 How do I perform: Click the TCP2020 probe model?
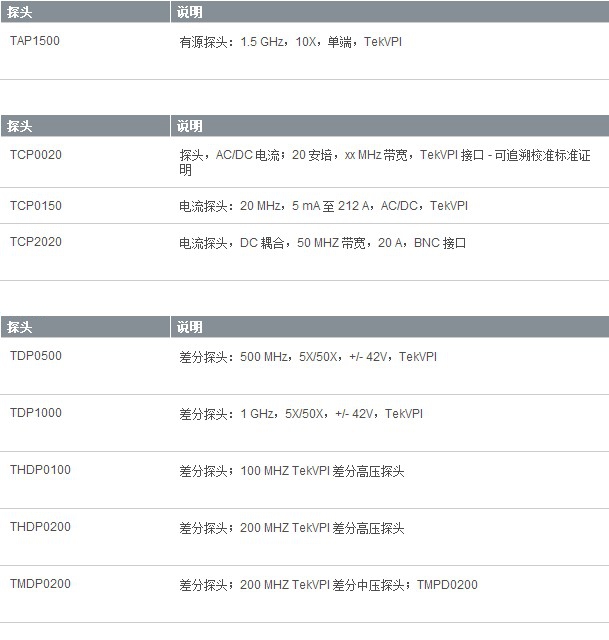[x=36, y=242]
